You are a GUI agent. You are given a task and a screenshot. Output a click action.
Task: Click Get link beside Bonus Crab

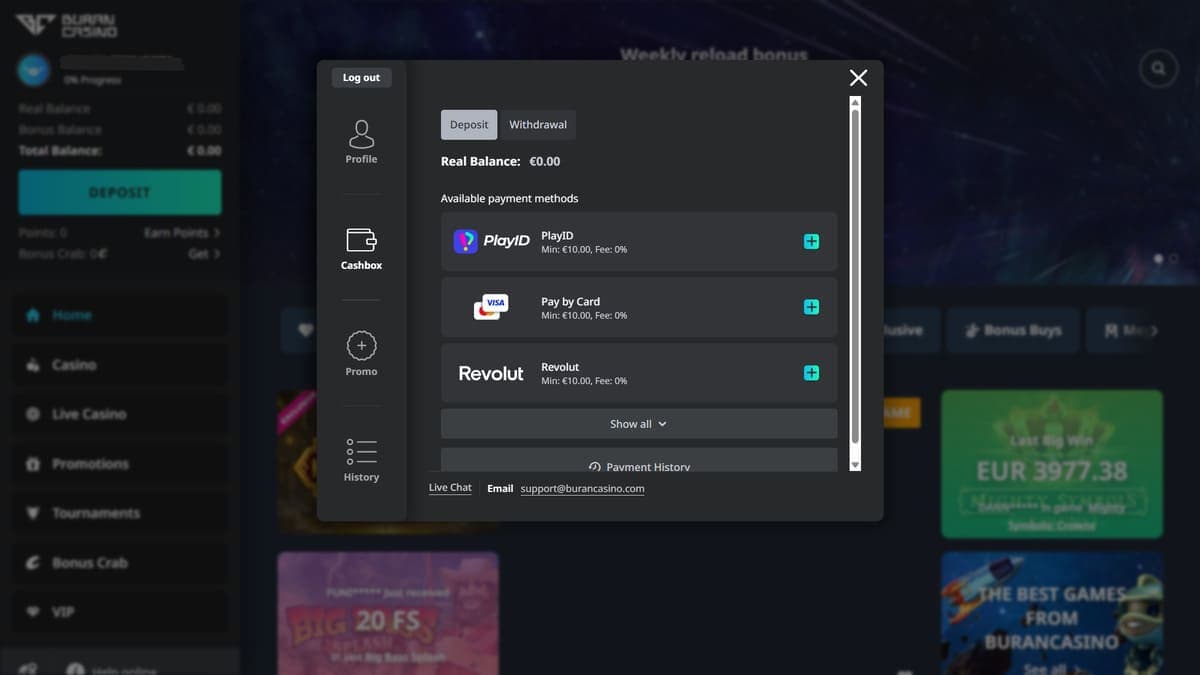204,254
